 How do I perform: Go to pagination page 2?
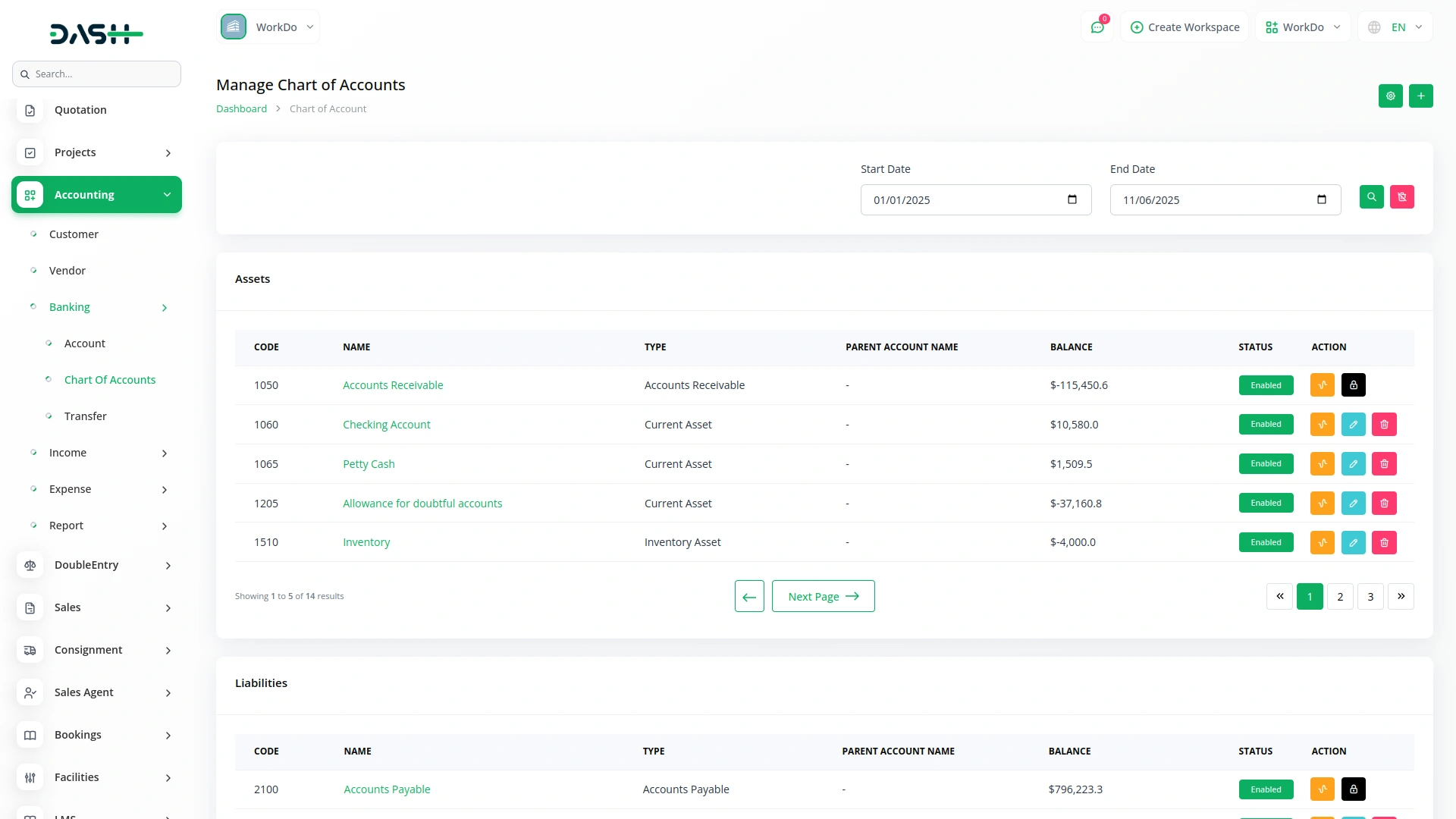(x=1340, y=597)
